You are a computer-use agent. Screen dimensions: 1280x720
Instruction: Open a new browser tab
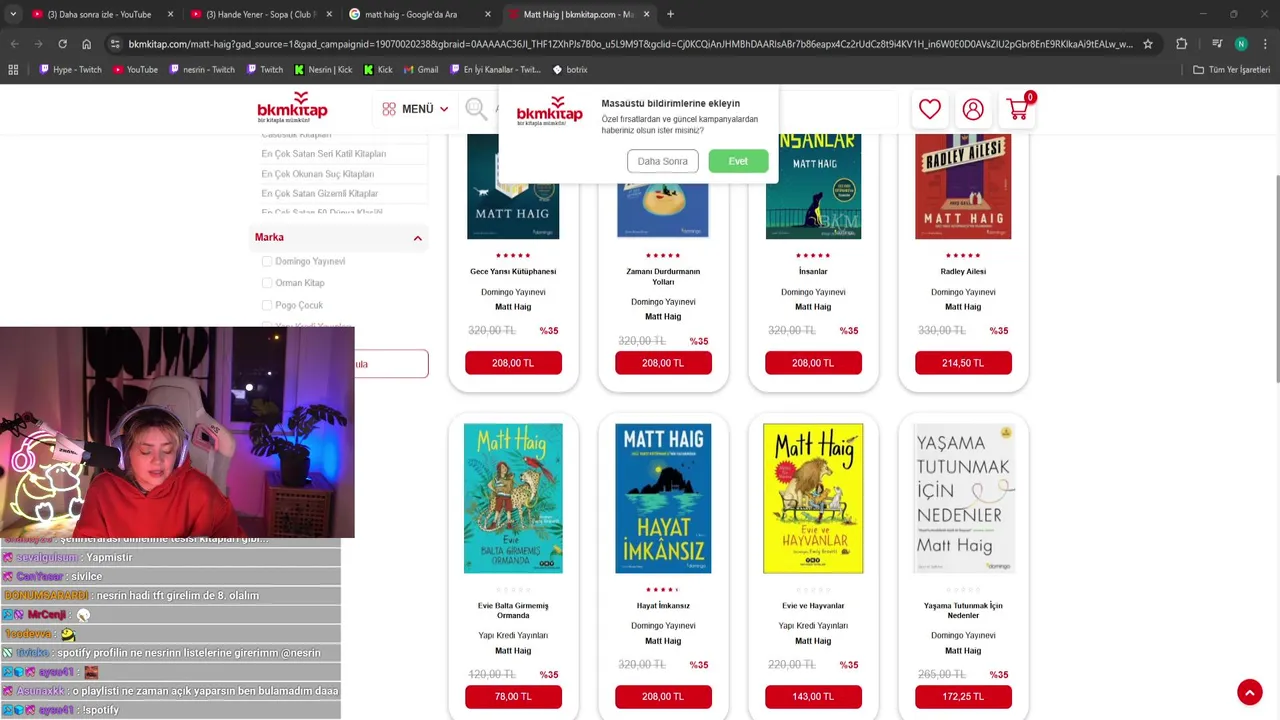coord(670,14)
